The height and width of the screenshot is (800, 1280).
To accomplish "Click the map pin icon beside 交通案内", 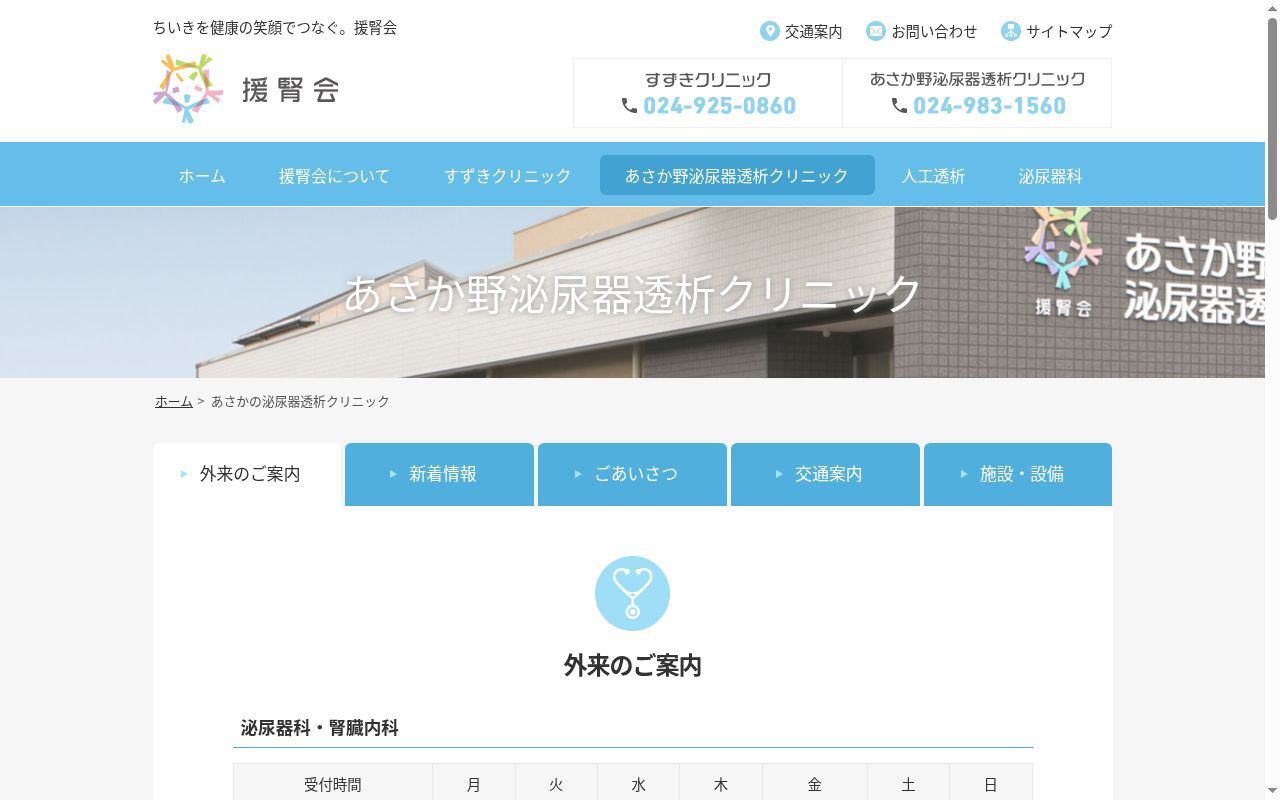I will click(769, 31).
